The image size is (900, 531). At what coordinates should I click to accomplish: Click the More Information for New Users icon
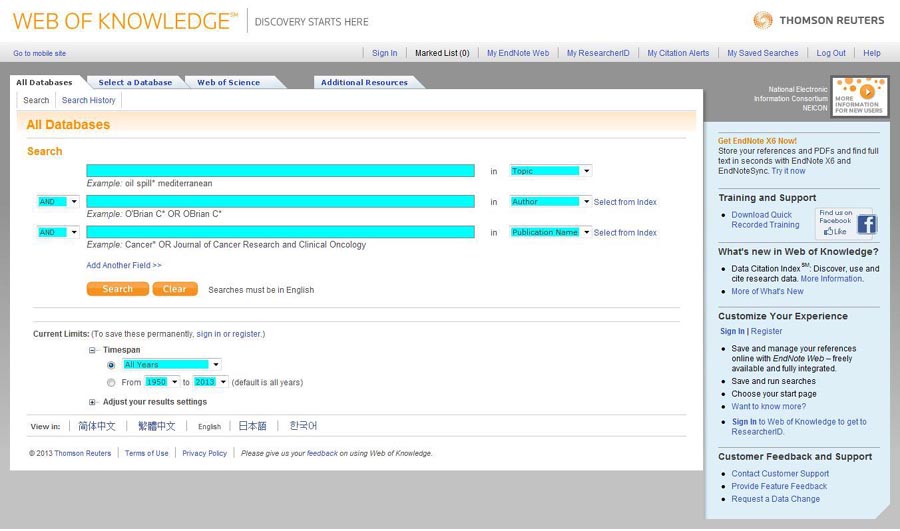859,96
